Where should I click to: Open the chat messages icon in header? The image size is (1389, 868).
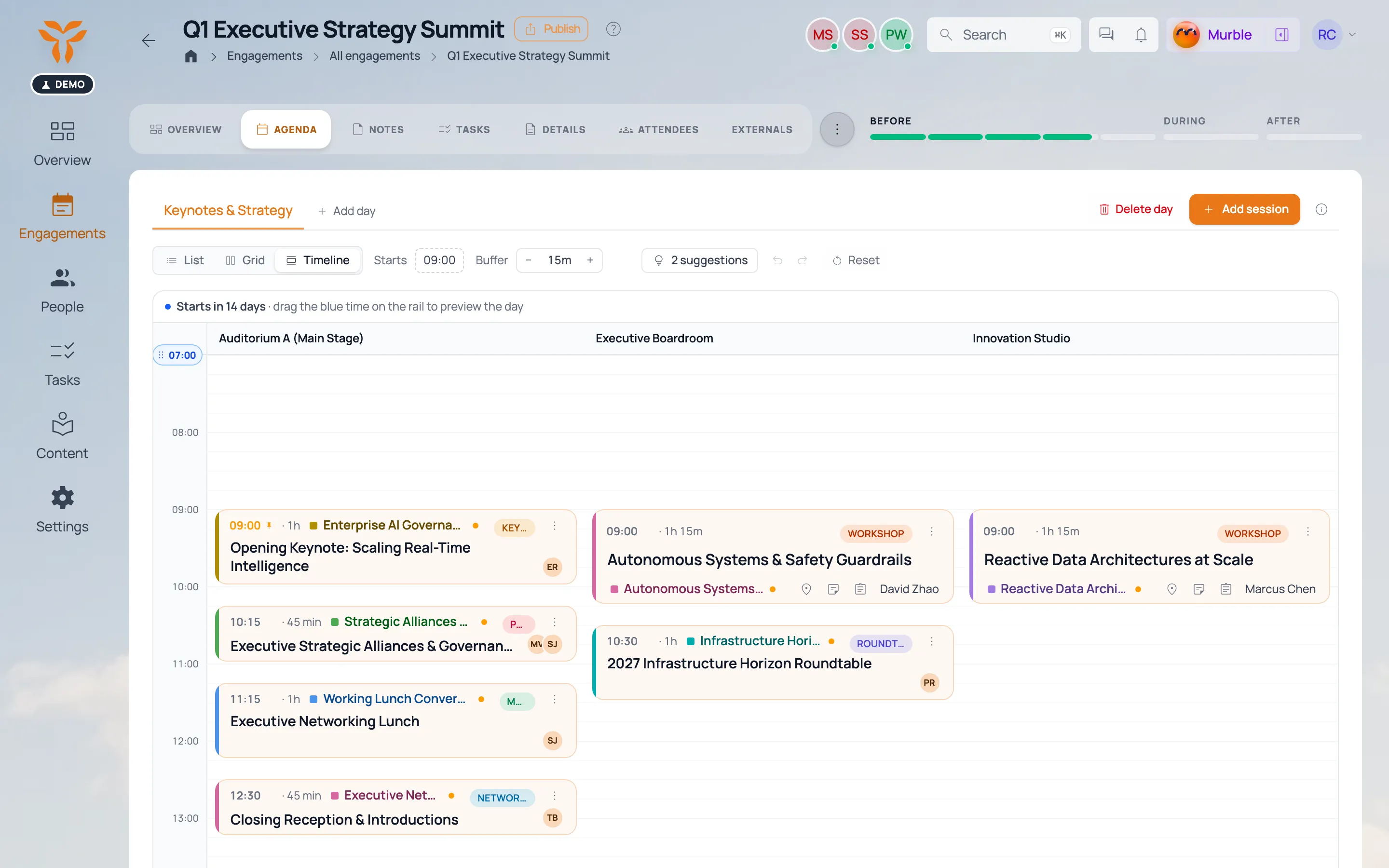coord(1106,34)
